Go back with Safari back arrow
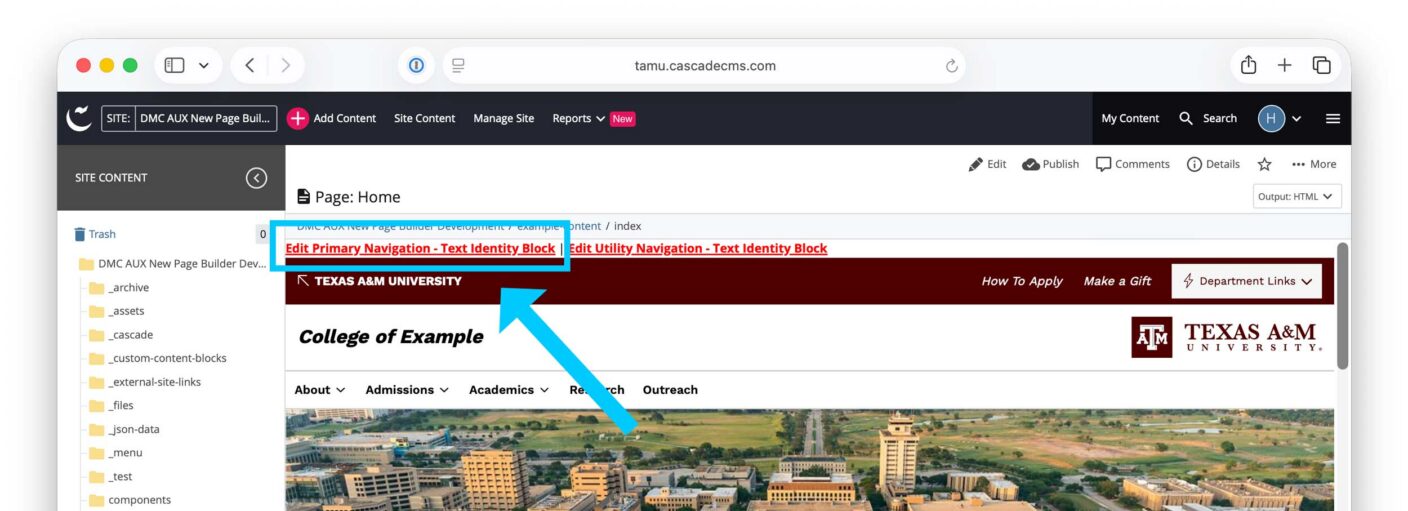Screen dimensions: 1408x511 tap(249, 65)
